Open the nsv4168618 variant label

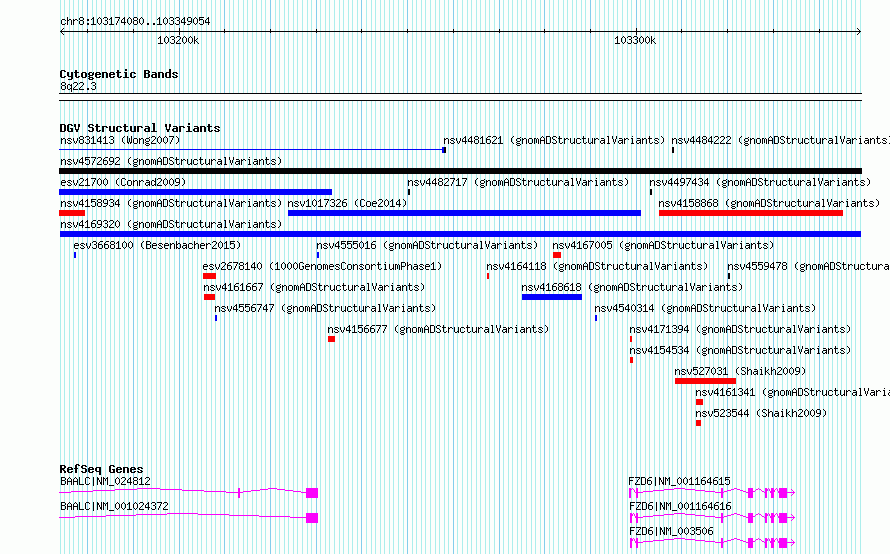(x=632, y=288)
